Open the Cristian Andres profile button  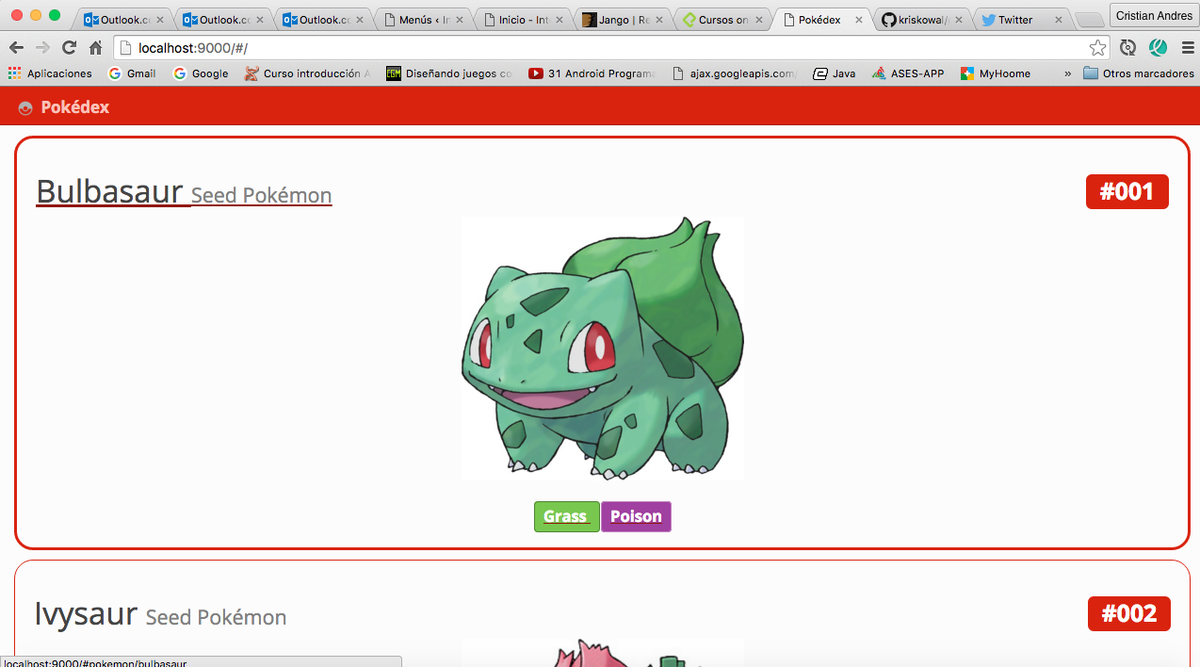[x=1154, y=15]
